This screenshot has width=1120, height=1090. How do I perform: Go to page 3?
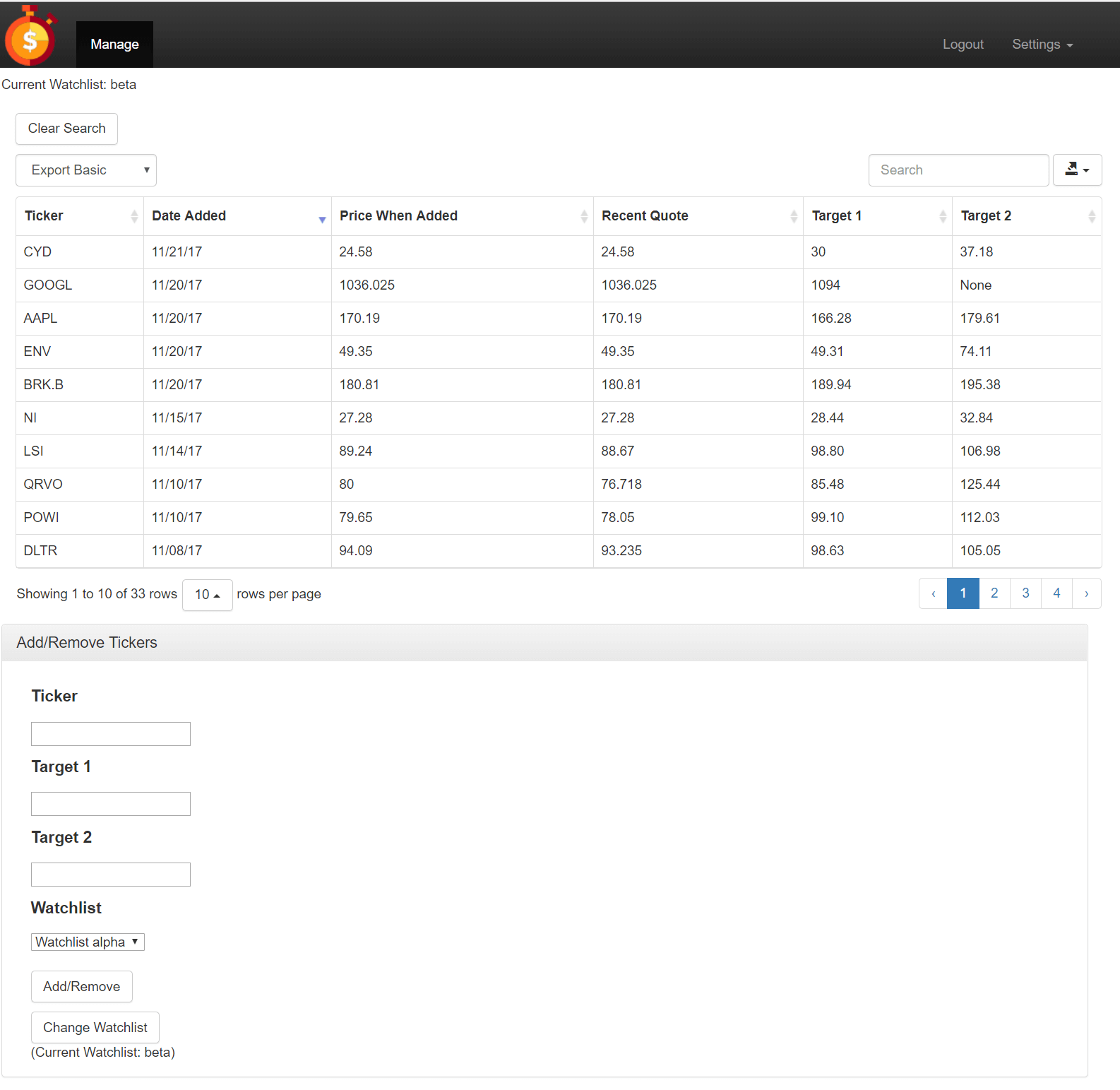pos(1025,593)
